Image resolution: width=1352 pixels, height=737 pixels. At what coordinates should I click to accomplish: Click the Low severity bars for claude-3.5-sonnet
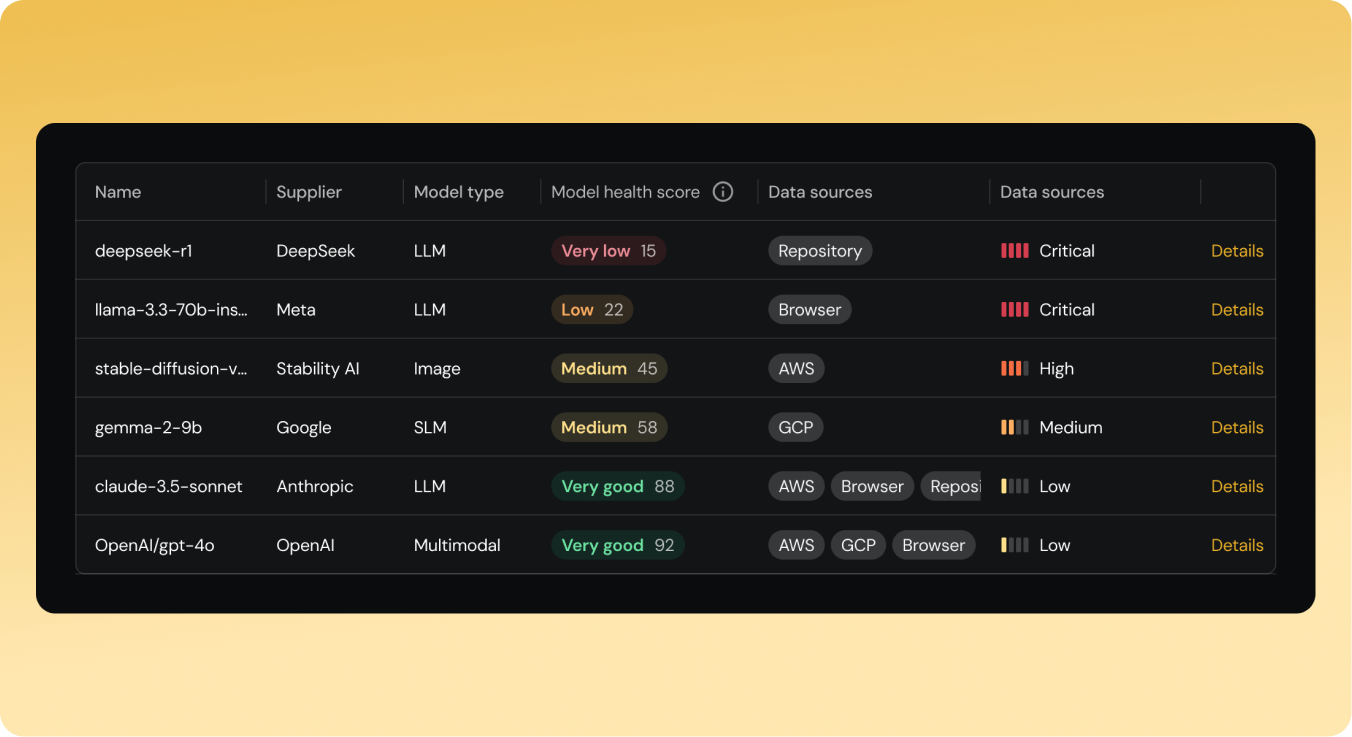click(1015, 487)
